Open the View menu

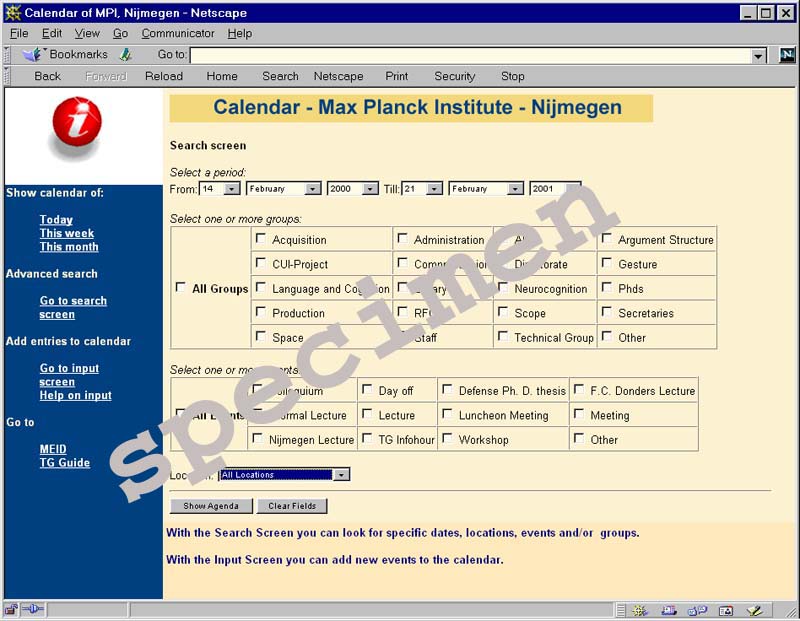(87, 33)
